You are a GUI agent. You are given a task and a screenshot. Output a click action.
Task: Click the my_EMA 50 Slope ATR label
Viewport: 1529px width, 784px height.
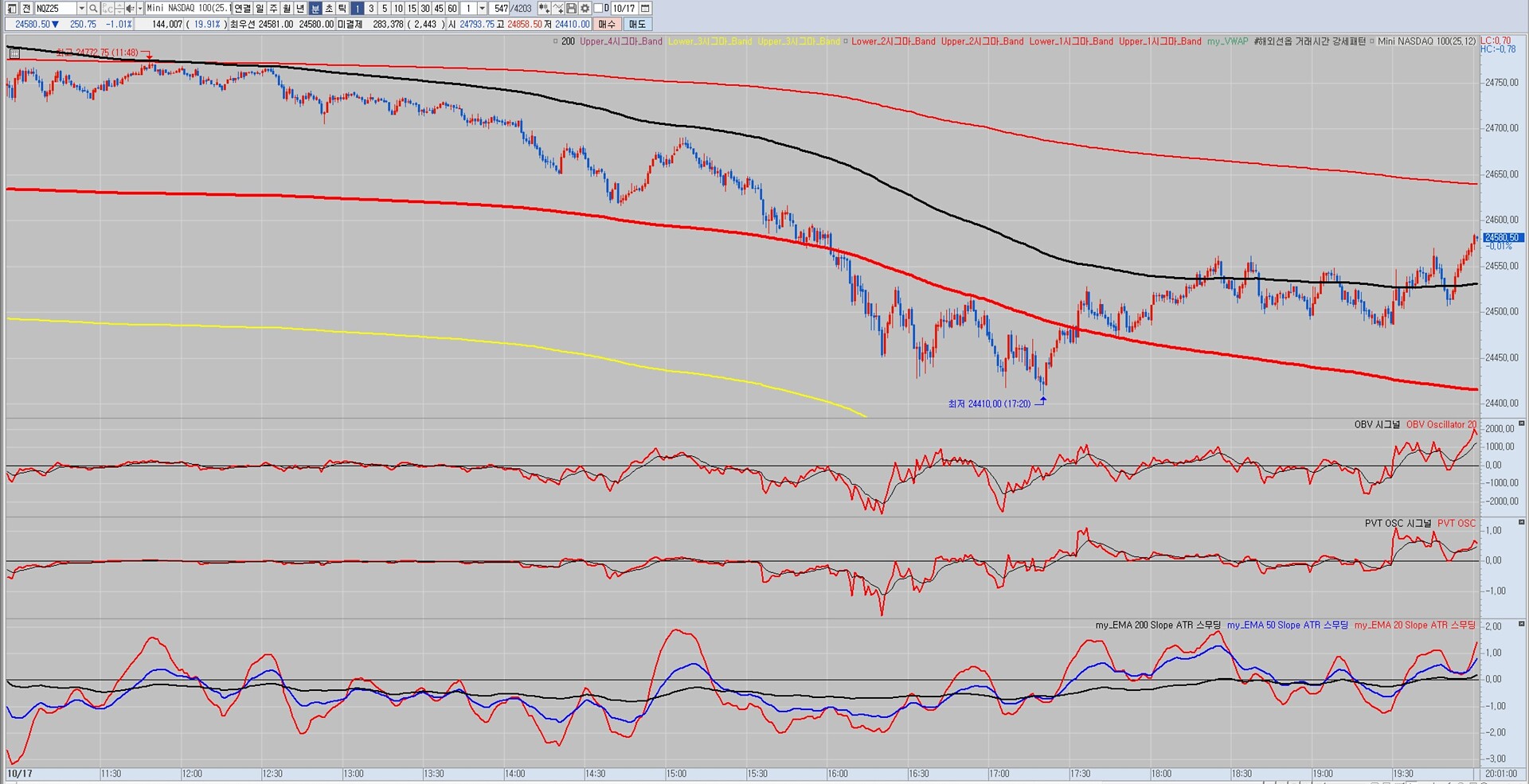1288,625
